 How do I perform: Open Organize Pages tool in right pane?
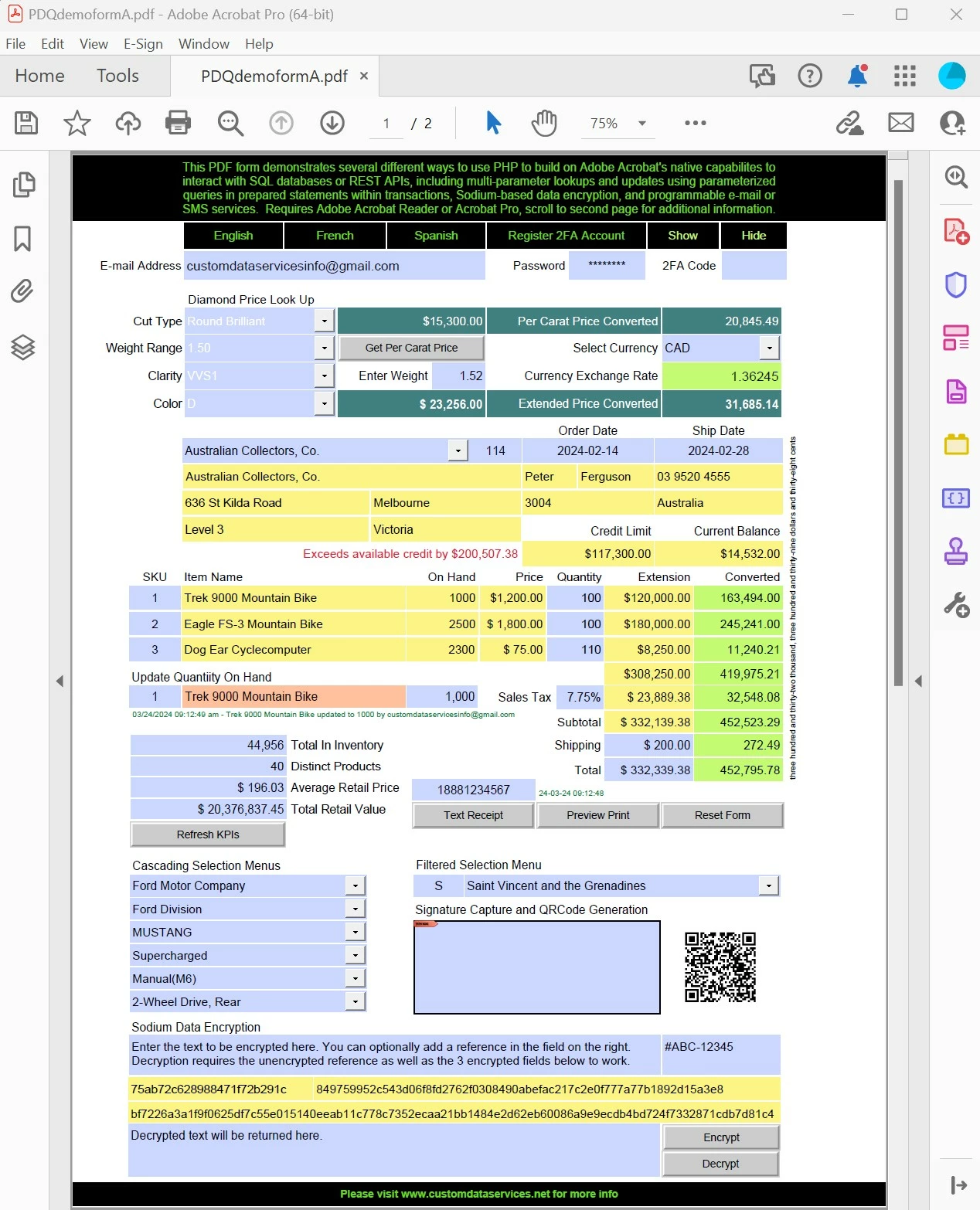[956, 338]
